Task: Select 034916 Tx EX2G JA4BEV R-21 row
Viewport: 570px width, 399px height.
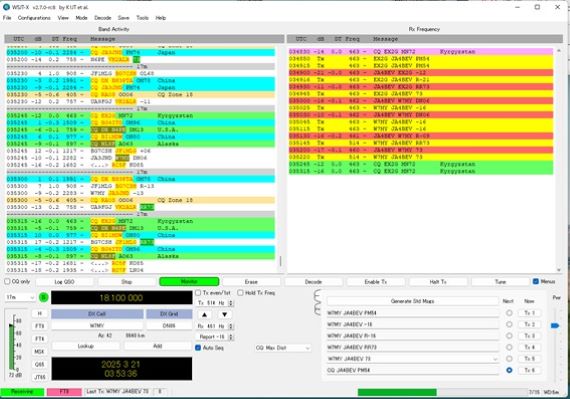Action: pos(421,80)
